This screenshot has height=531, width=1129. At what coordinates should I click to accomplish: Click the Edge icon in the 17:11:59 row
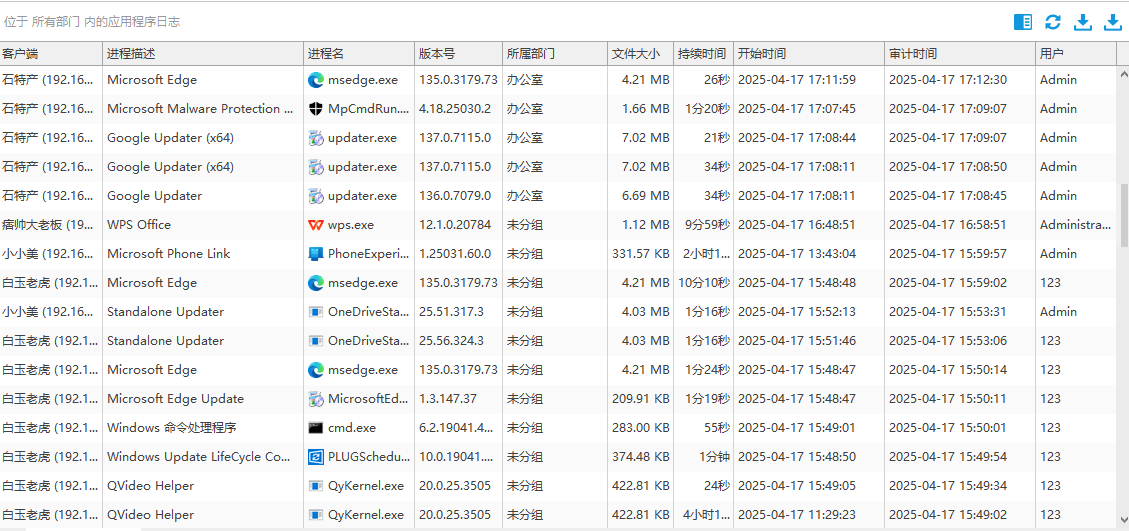[315, 80]
